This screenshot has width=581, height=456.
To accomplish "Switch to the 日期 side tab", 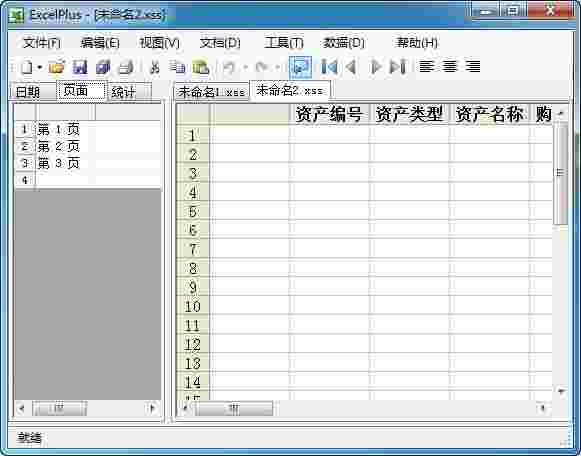I will click(x=33, y=91).
